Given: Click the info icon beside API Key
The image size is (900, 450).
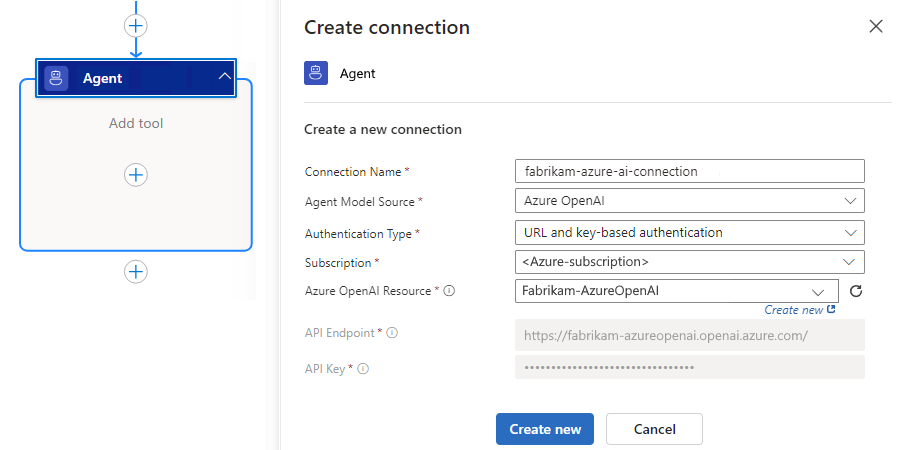Looking at the screenshot, I should click(363, 369).
